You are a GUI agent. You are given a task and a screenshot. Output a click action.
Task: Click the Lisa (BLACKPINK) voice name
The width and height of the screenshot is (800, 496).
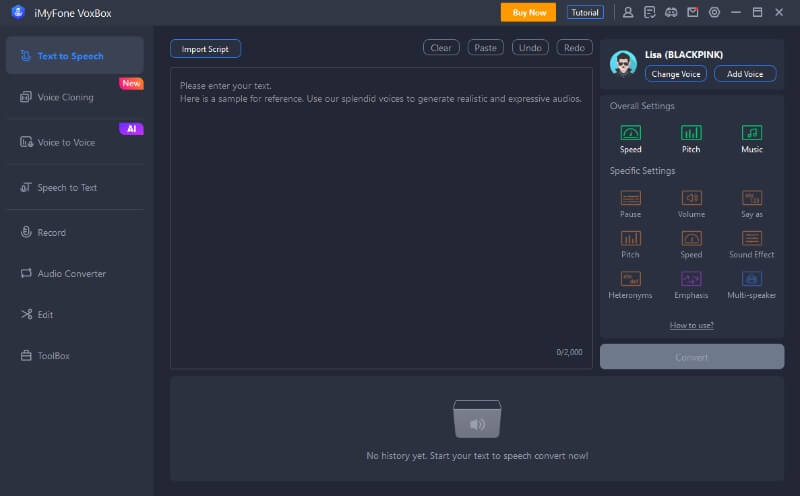pos(684,55)
